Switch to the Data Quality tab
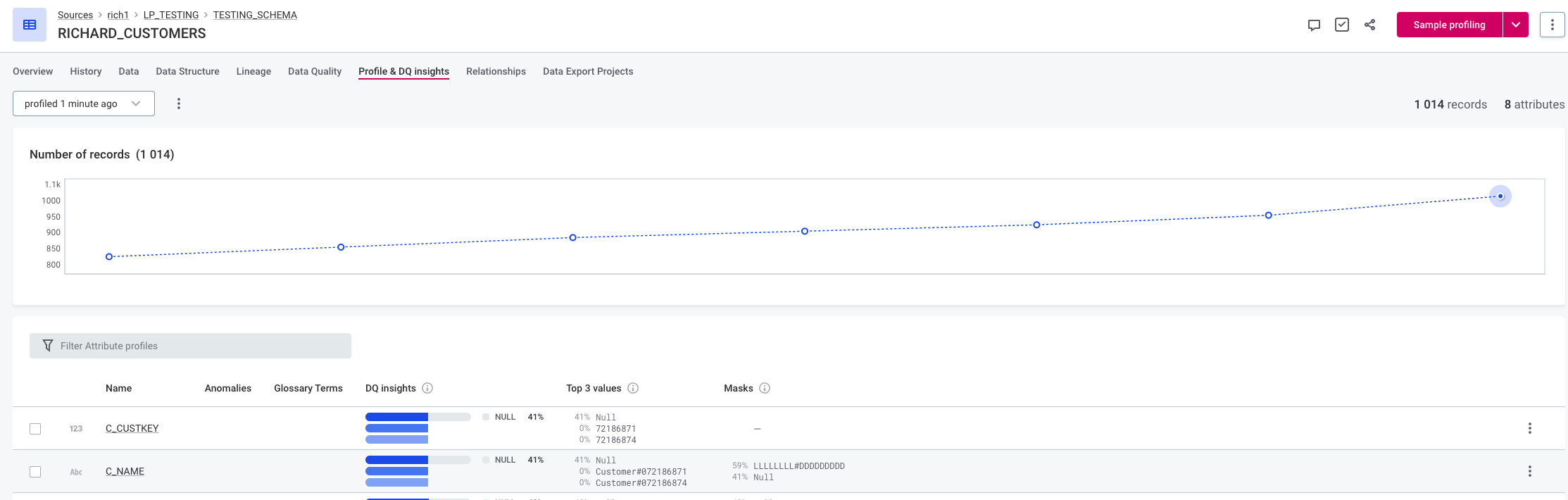The width and height of the screenshot is (1568, 500). click(x=315, y=71)
